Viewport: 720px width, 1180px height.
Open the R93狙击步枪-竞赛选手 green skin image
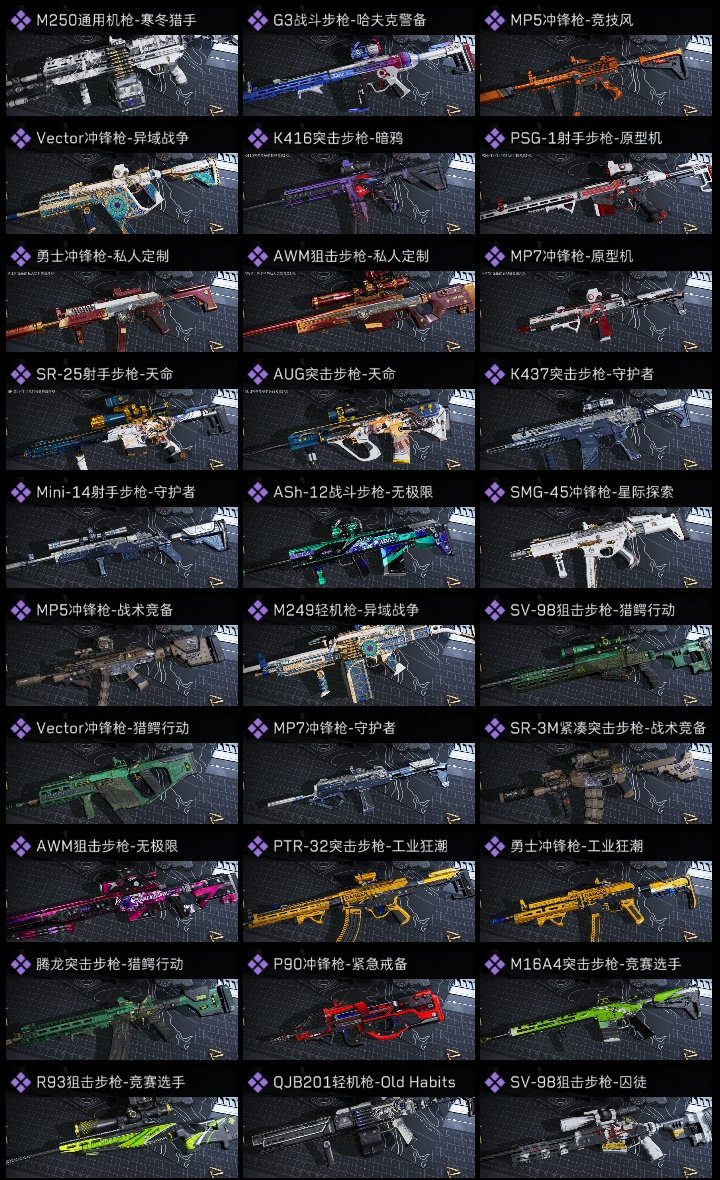point(122,1137)
